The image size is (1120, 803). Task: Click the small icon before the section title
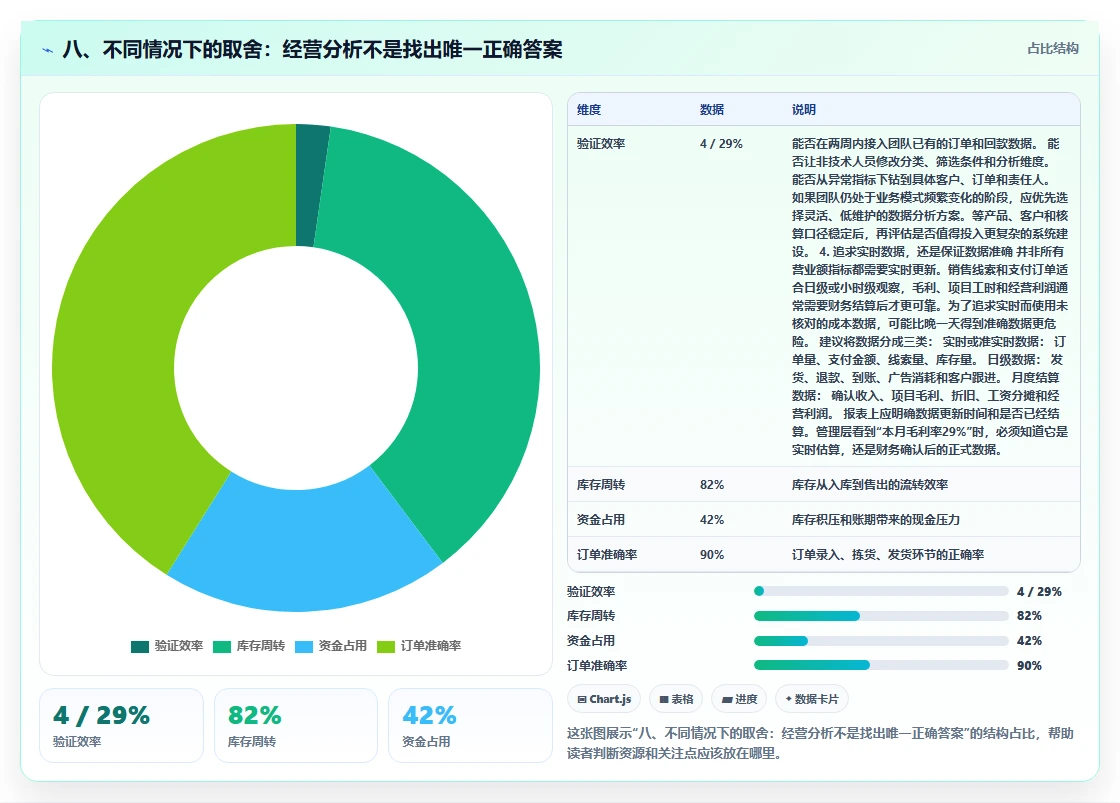[48, 50]
